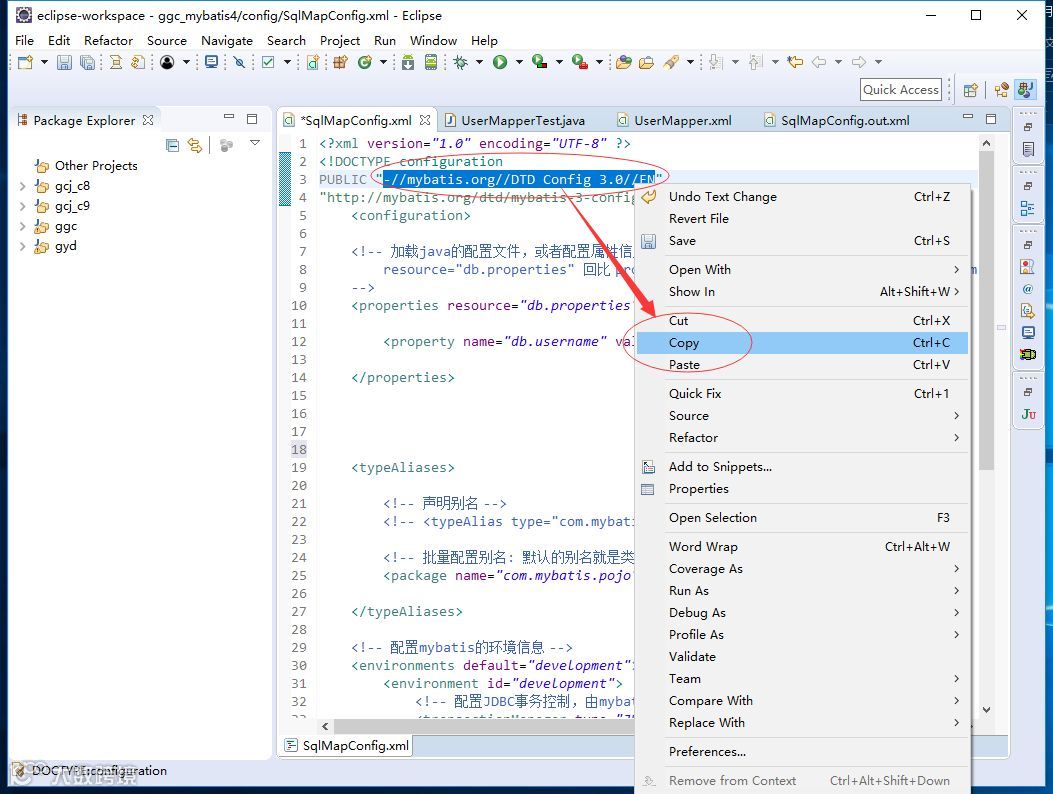Image resolution: width=1053 pixels, height=794 pixels.
Task: Open the Back history dropdown arrow
Action: (x=838, y=62)
